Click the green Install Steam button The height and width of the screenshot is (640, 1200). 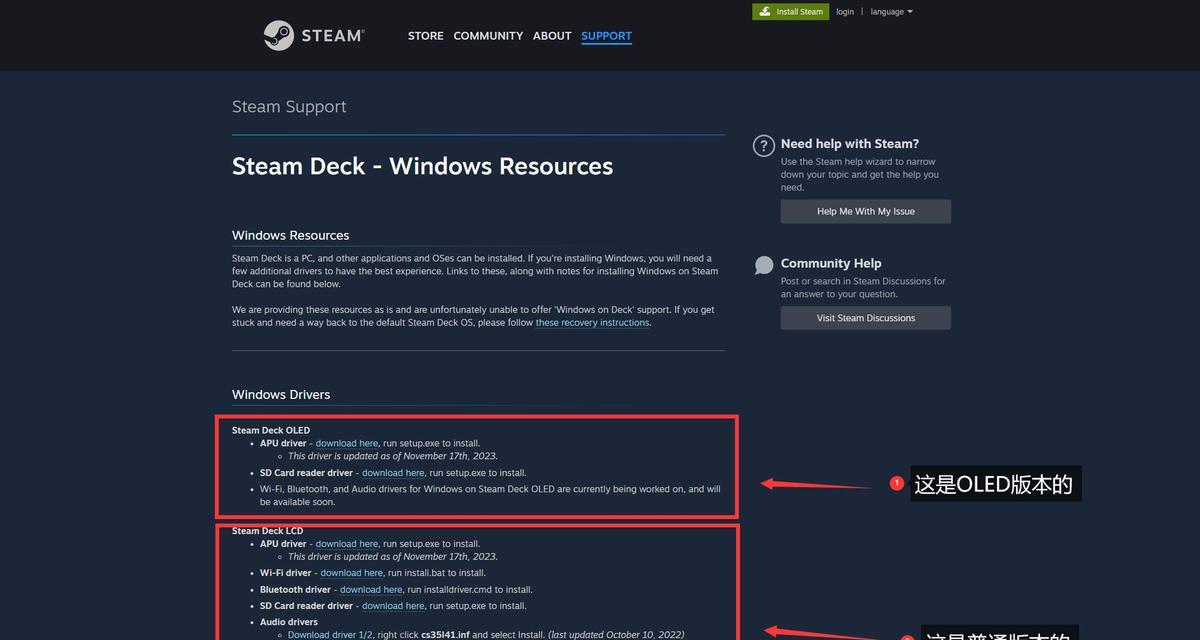click(791, 12)
